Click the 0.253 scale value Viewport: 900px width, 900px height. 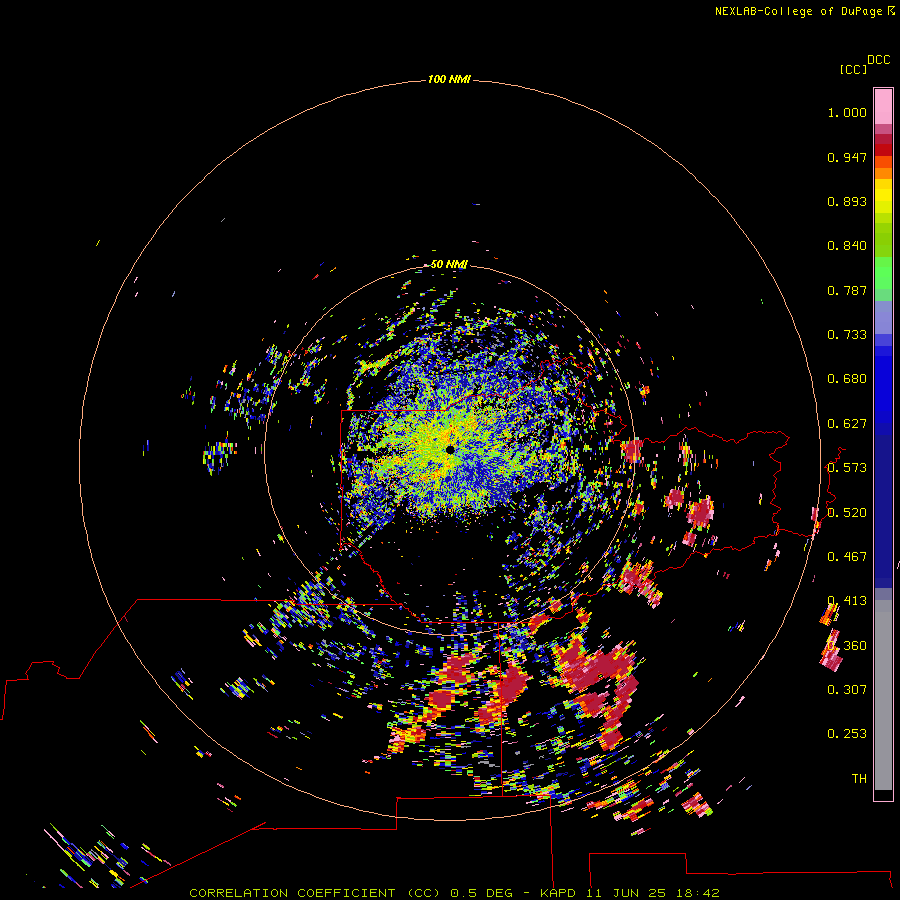[847, 734]
